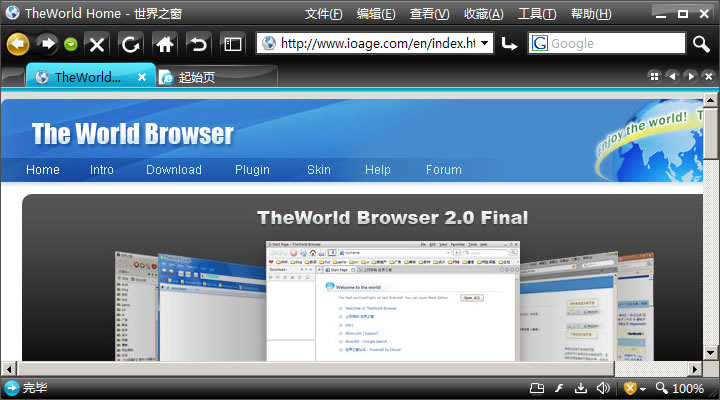Click the 完毕 status text

(35, 388)
